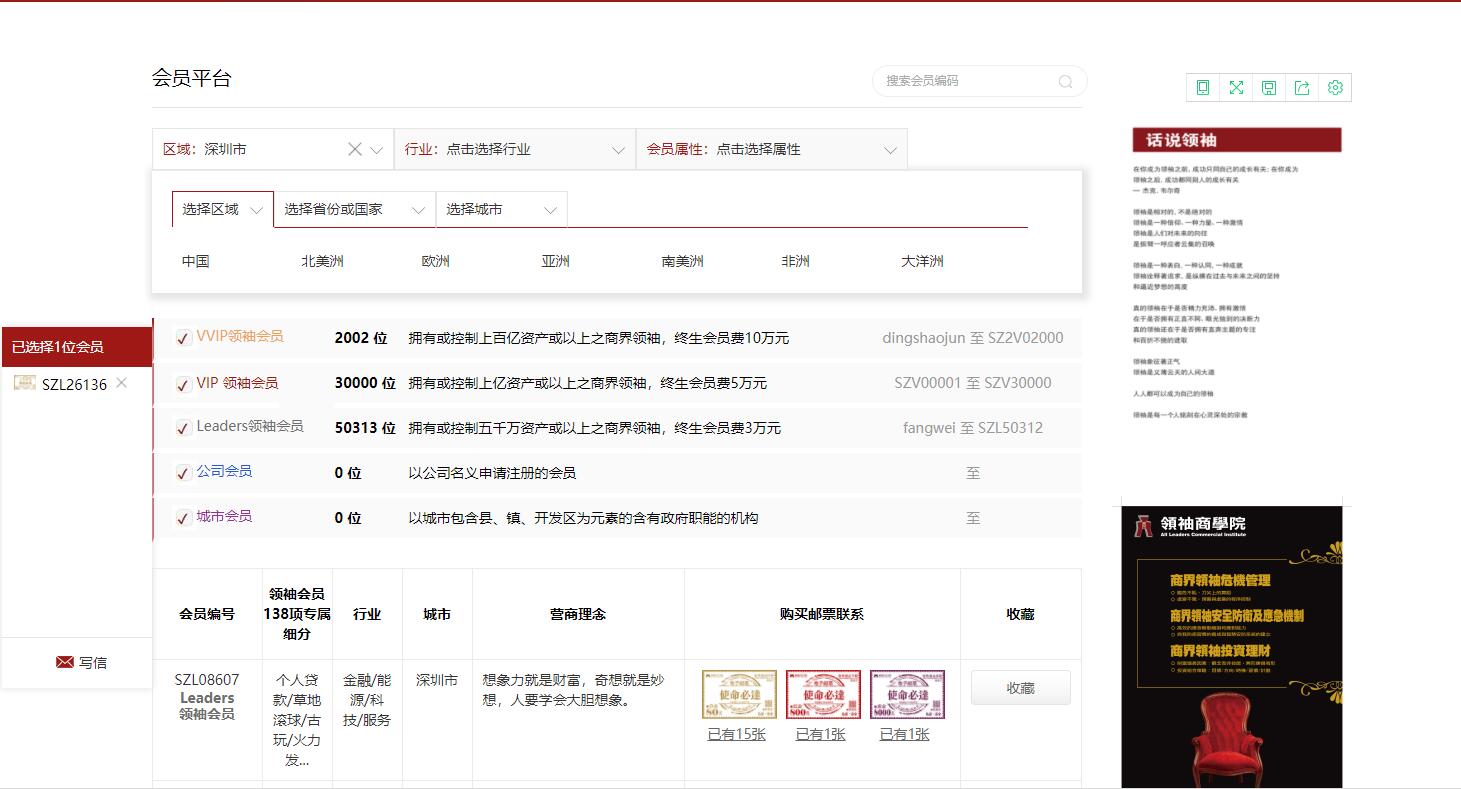Viewport: 1461px width, 789px height.
Task: Toggle the VVIP领袖会员 checkbox
Action: pos(183,339)
